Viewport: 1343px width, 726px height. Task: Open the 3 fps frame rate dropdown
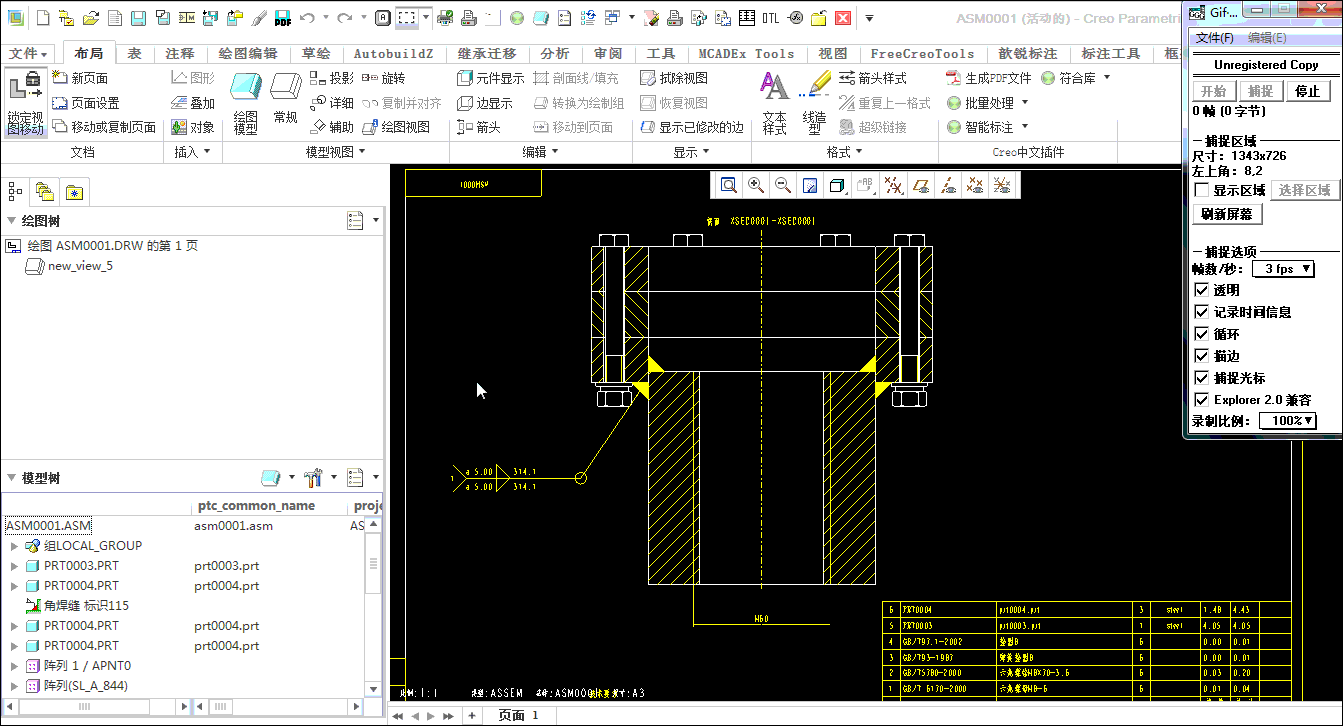coord(1283,268)
